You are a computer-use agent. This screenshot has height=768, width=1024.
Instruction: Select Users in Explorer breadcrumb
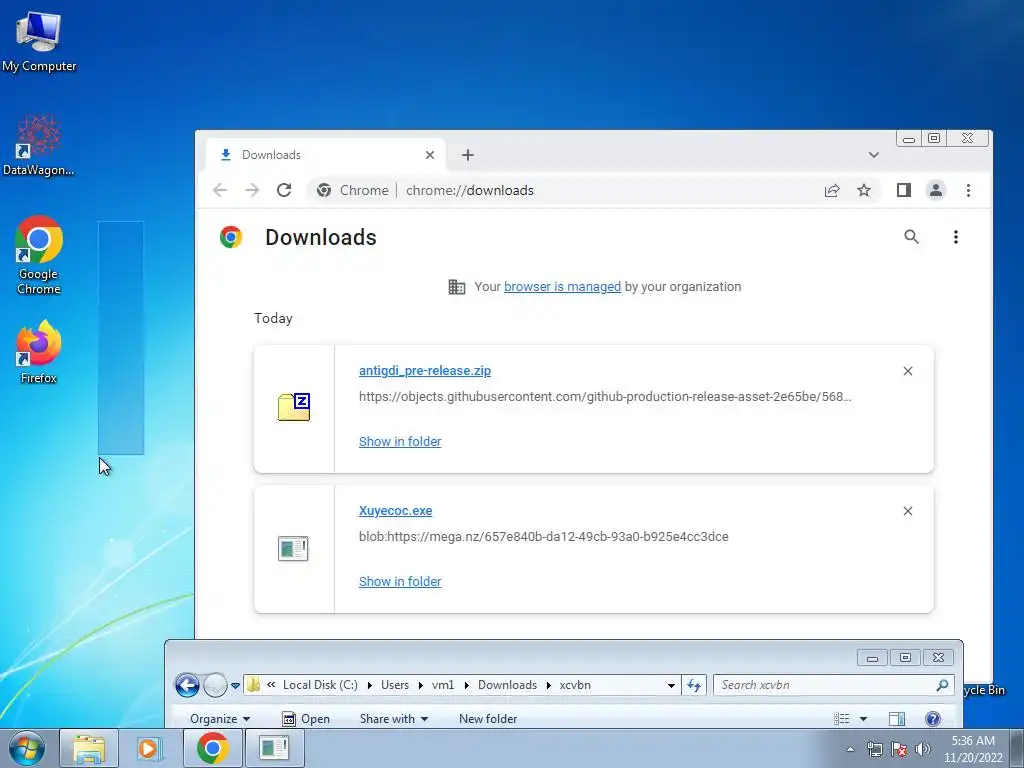394,685
